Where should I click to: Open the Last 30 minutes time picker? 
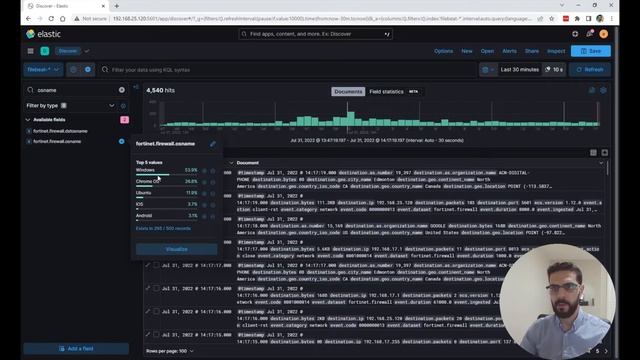pyautogui.click(x=520, y=70)
